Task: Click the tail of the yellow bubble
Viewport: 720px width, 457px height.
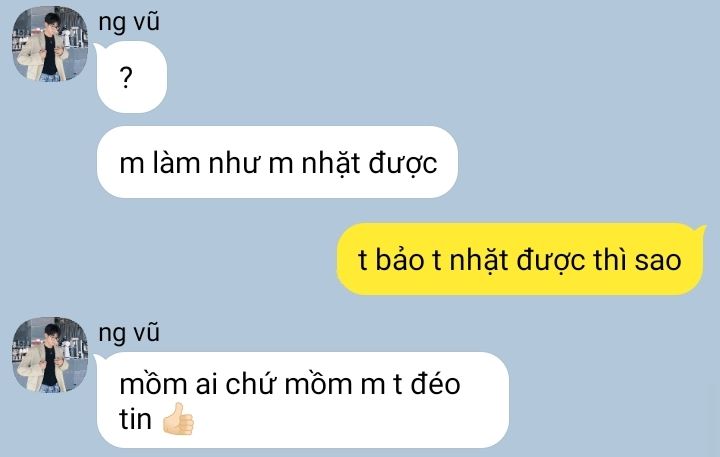Action: click(701, 229)
